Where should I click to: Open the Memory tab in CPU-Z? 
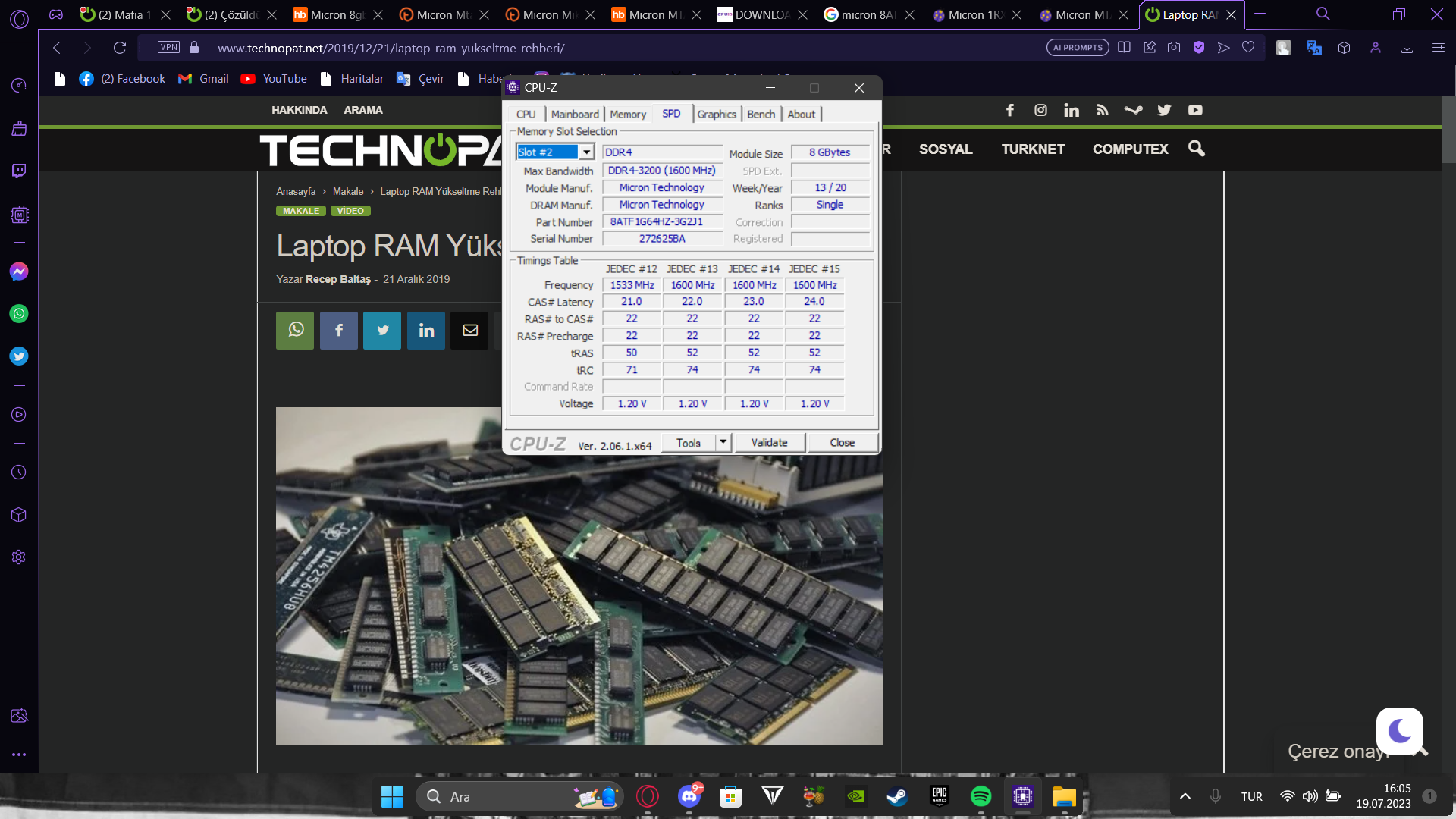(627, 114)
